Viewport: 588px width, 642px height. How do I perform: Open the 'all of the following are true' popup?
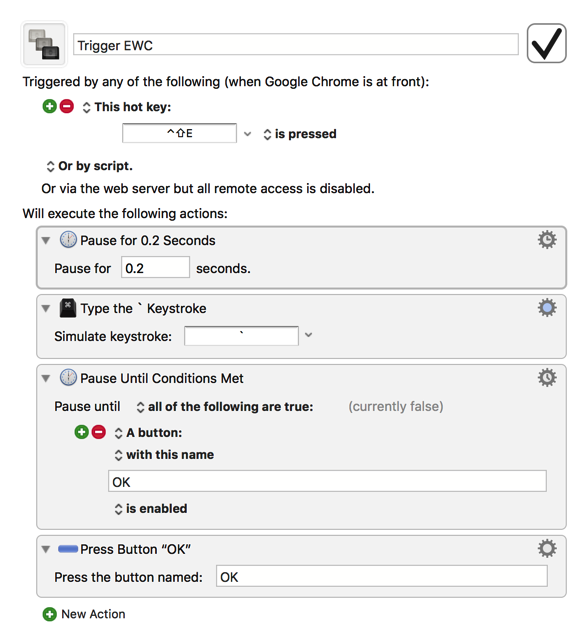[225, 407]
